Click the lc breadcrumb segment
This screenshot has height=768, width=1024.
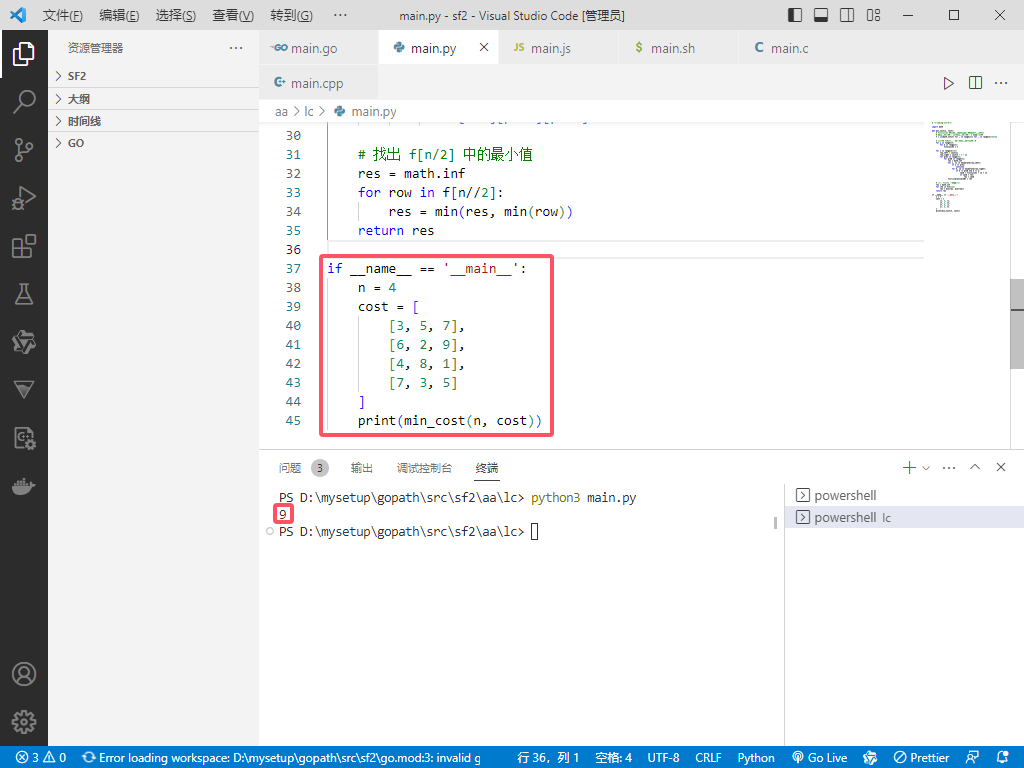coord(308,112)
